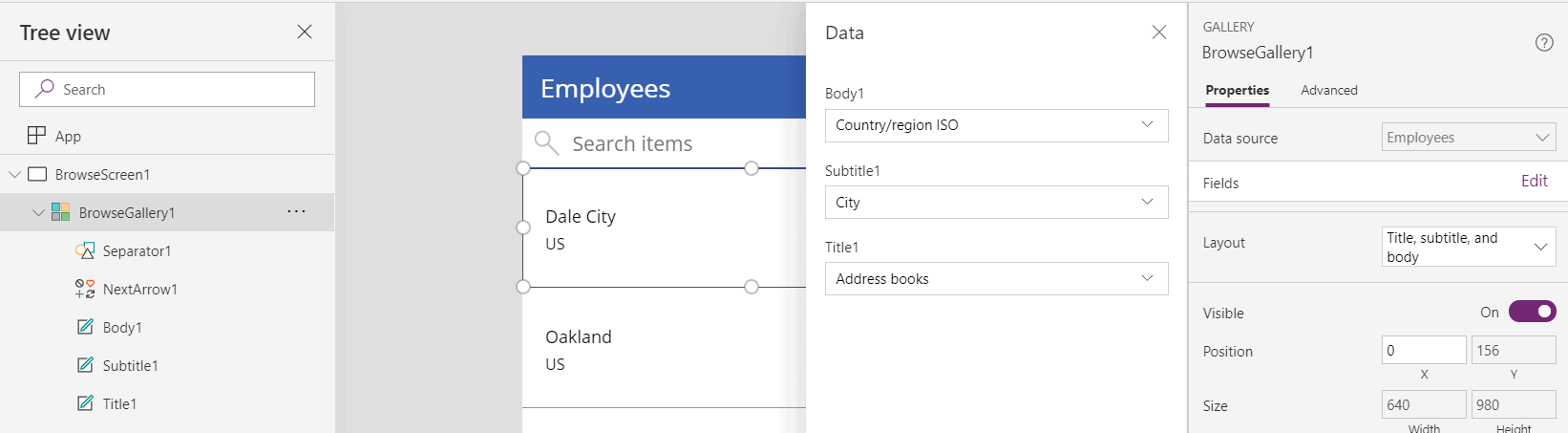This screenshot has height=433, width=1568.
Task: Open the Title1 Address books dropdown
Action: (996, 278)
